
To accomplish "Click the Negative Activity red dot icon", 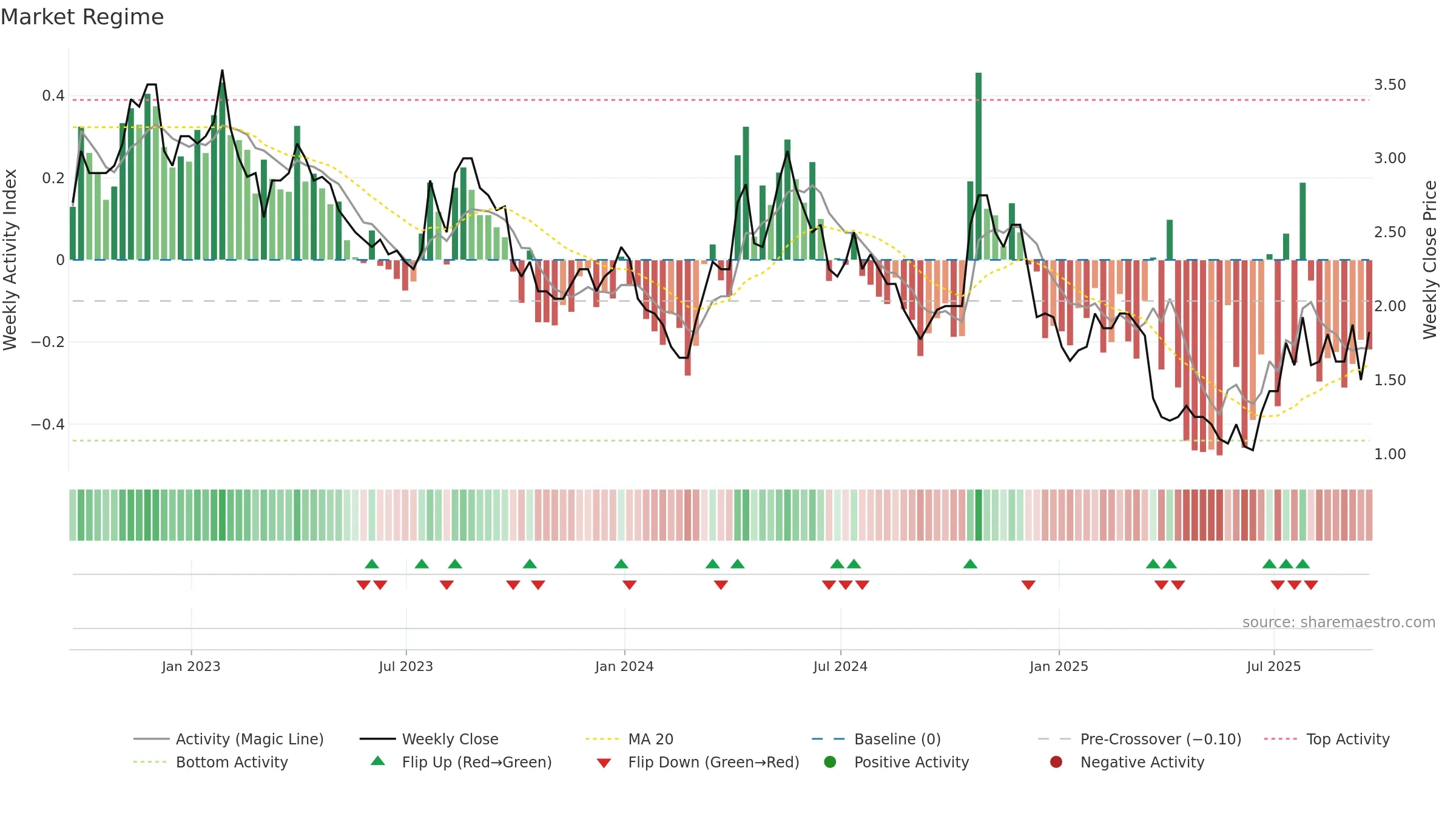I will tap(1056, 761).
